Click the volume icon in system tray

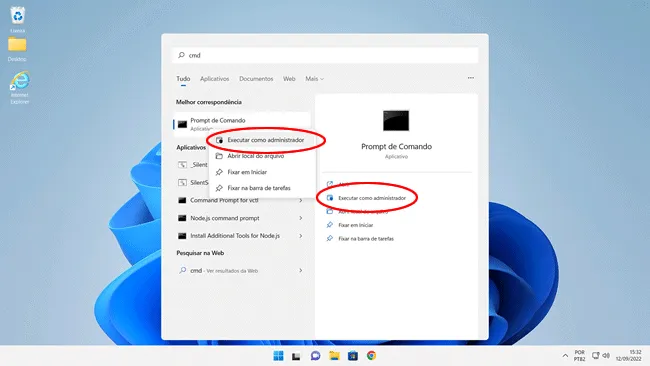tap(606, 355)
